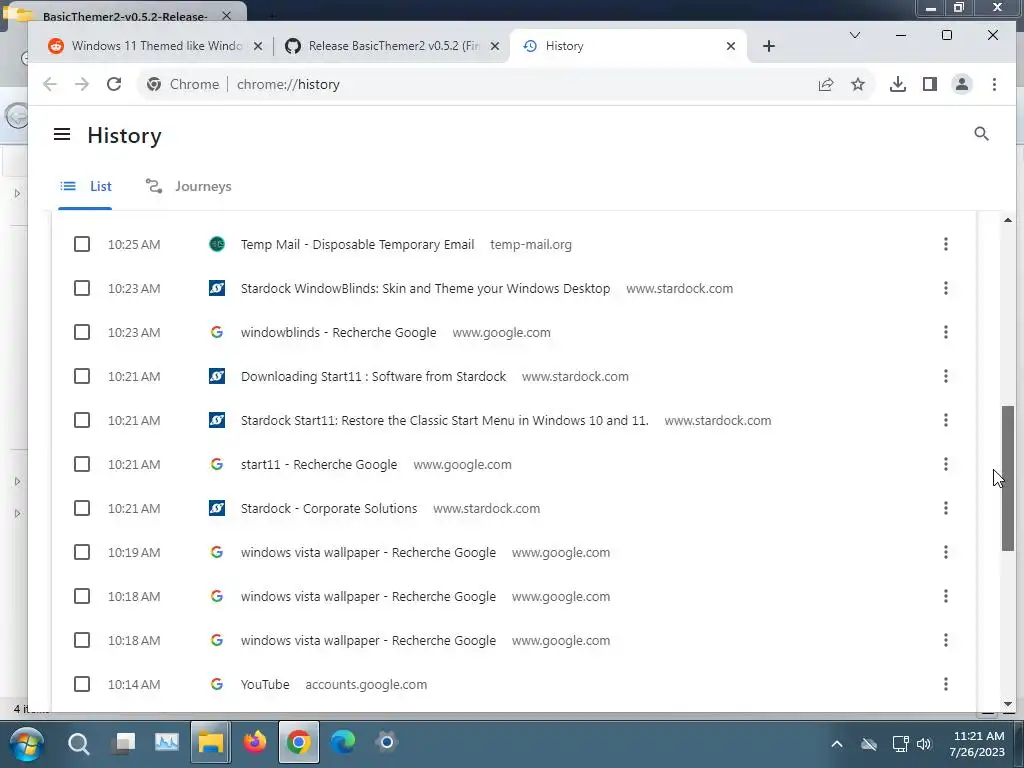Open actions menu for Downloading Start11 entry
1024x768 pixels.
[946, 376]
